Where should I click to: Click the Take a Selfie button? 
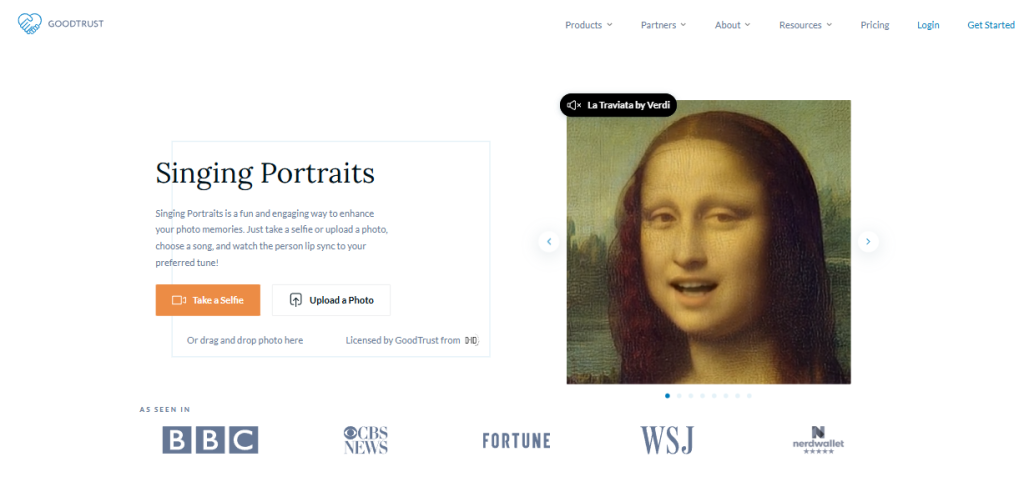point(208,300)
